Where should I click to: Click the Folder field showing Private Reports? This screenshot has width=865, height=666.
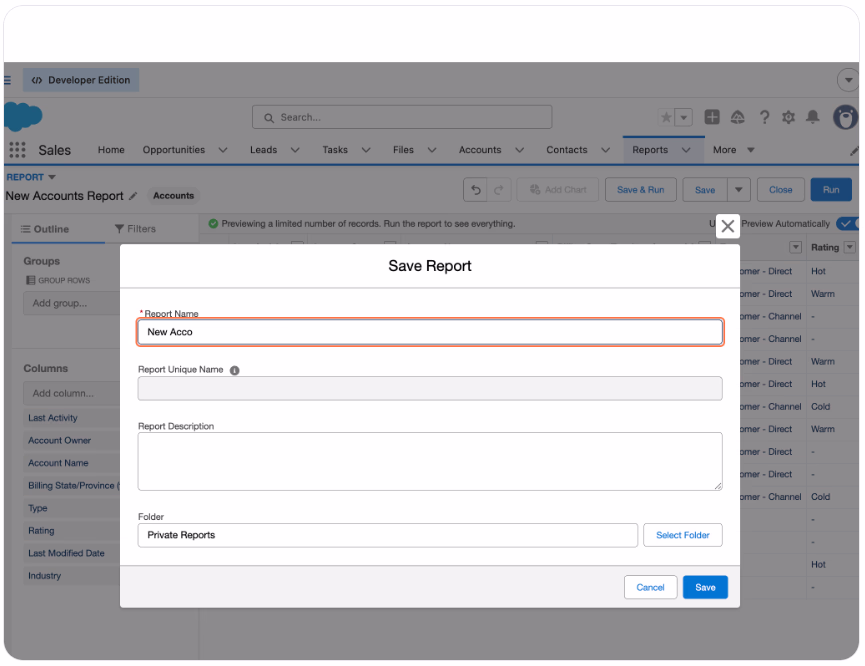coord(388,535)
